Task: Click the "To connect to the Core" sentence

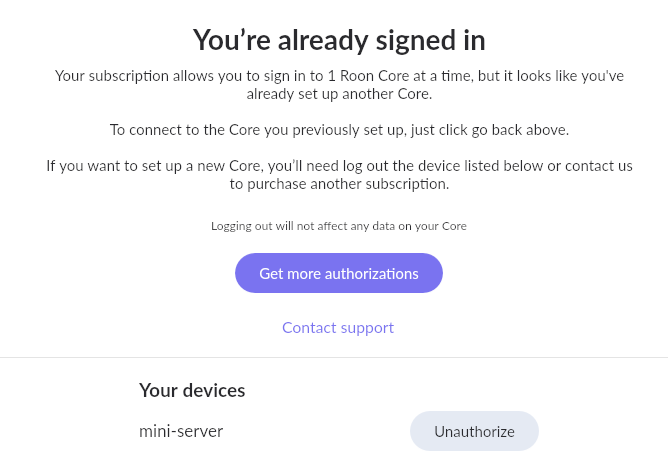Action: pyautogui.click(x=338, y=130)
